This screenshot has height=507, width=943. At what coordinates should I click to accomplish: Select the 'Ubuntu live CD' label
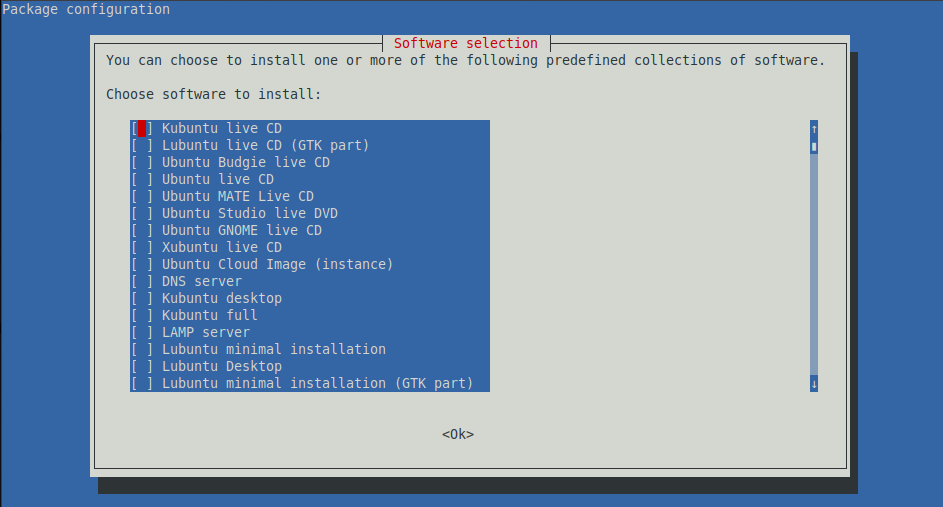(218, 179)
